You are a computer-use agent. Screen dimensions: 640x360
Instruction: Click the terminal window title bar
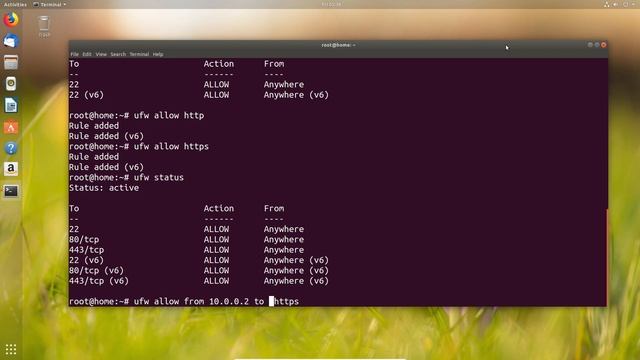(338, 45)
